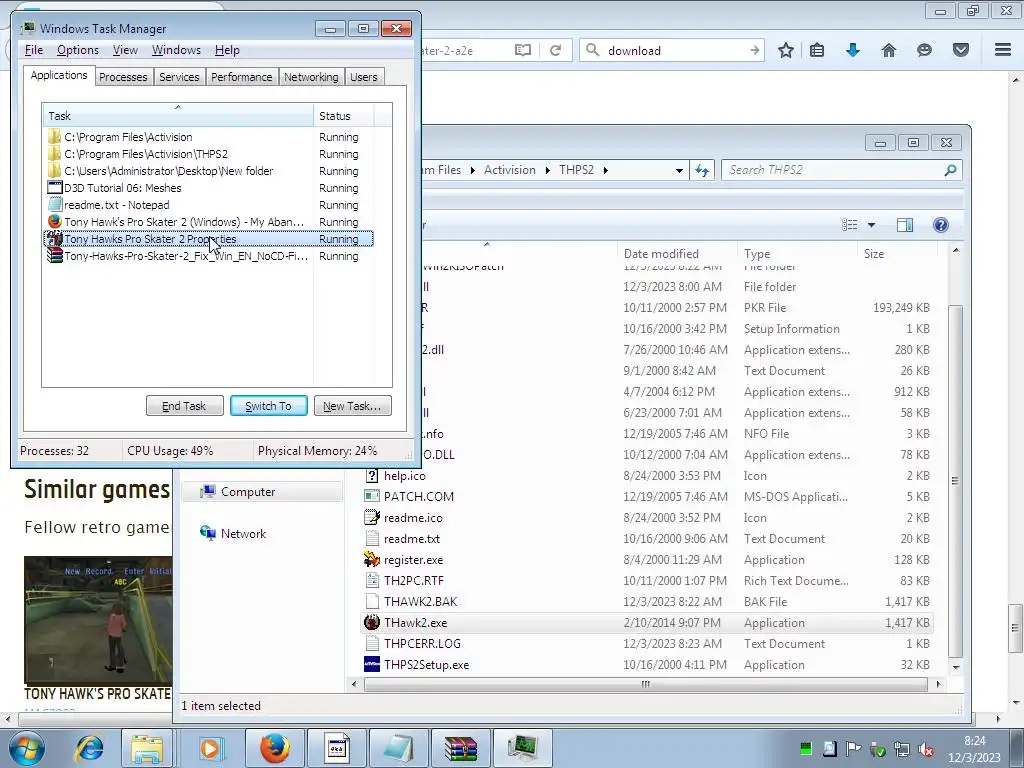The height and width of the screenshot is (768, 1024).
Task: Switch to Firefox taskbar icon
Action: (x=275, y=748)
